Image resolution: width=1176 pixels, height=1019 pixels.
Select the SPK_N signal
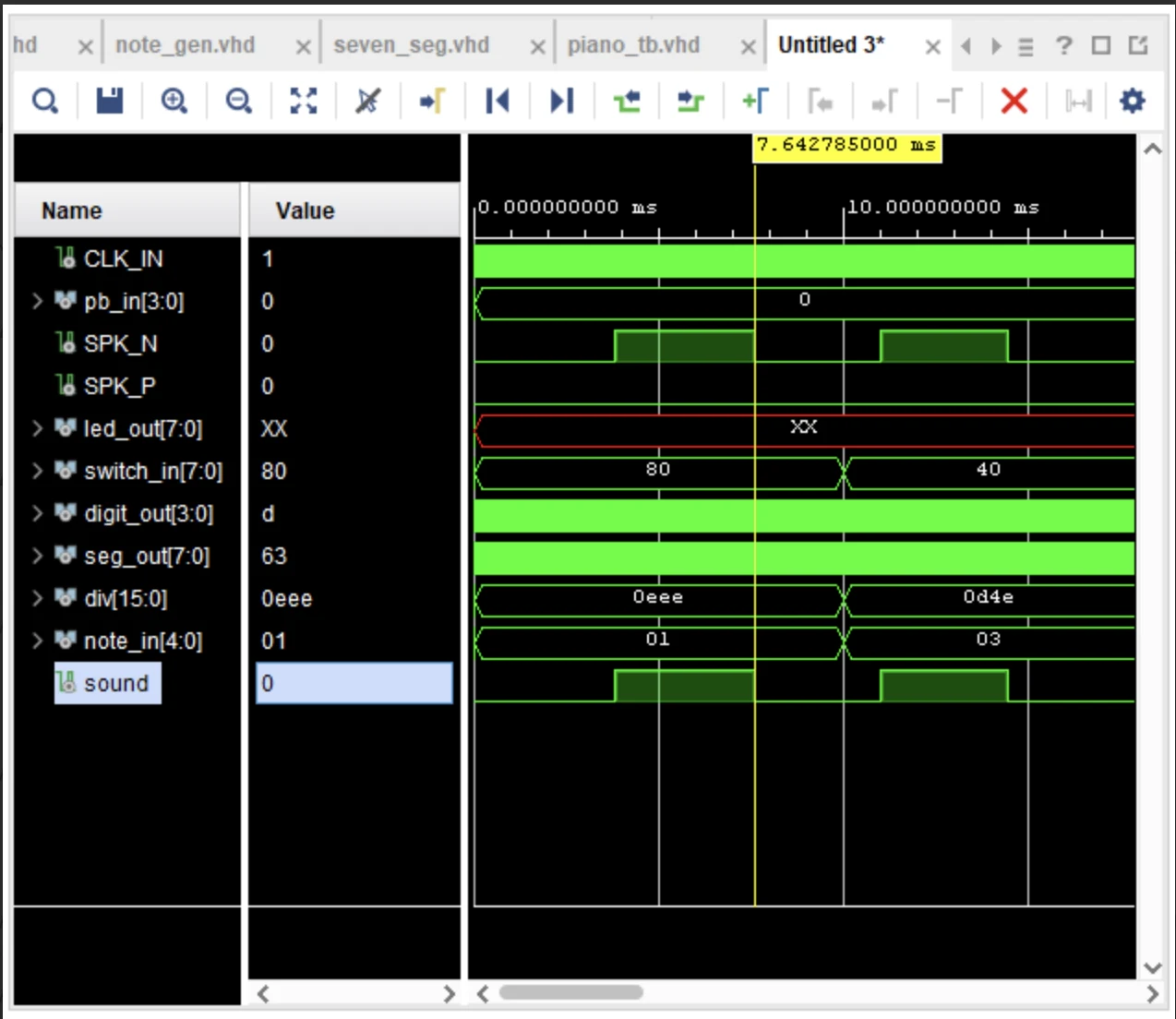pyautogui.click(x=120, y=343)
